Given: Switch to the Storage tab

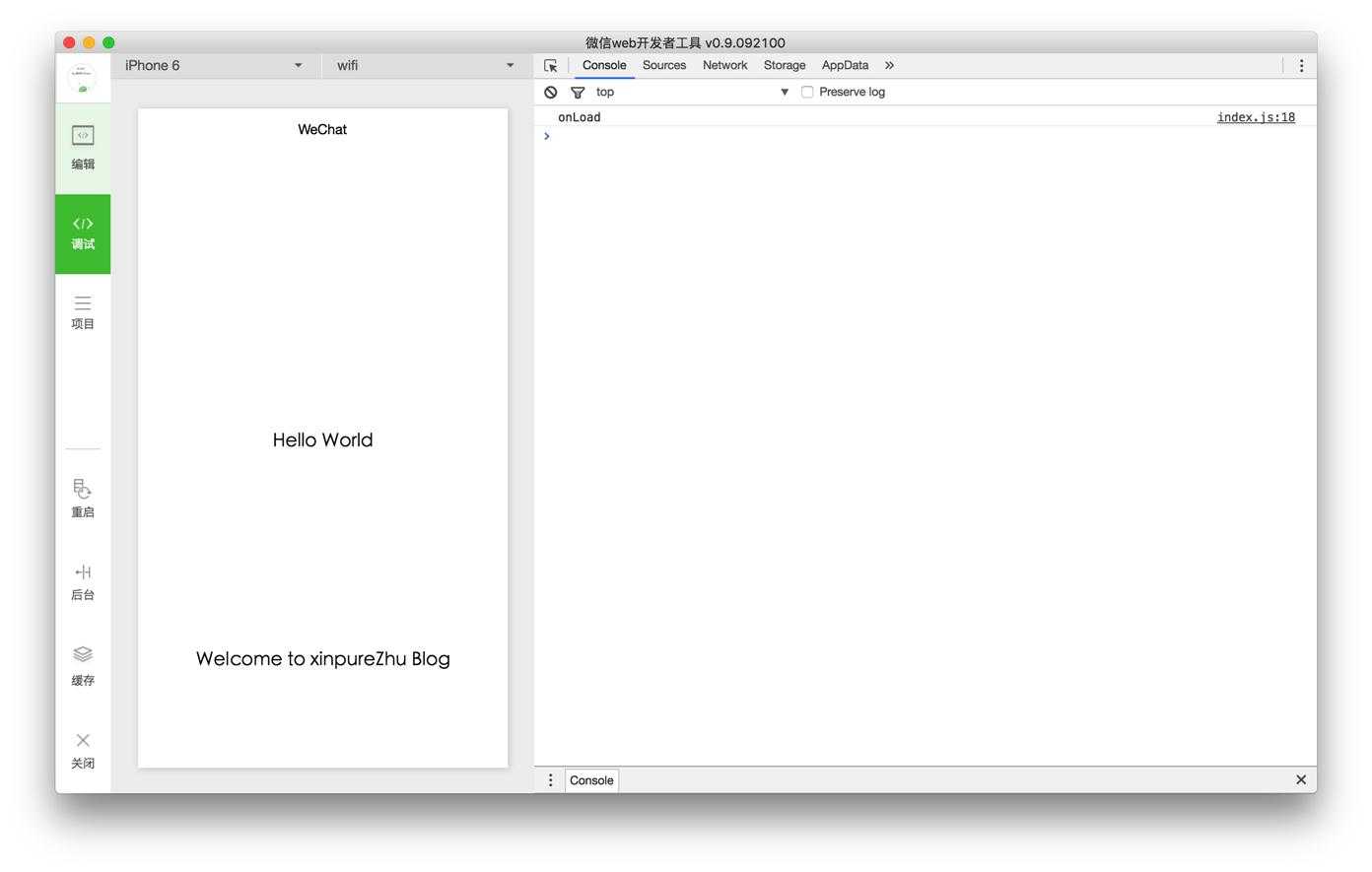Looking at the screenshot, I should click(x=785, y=65).
